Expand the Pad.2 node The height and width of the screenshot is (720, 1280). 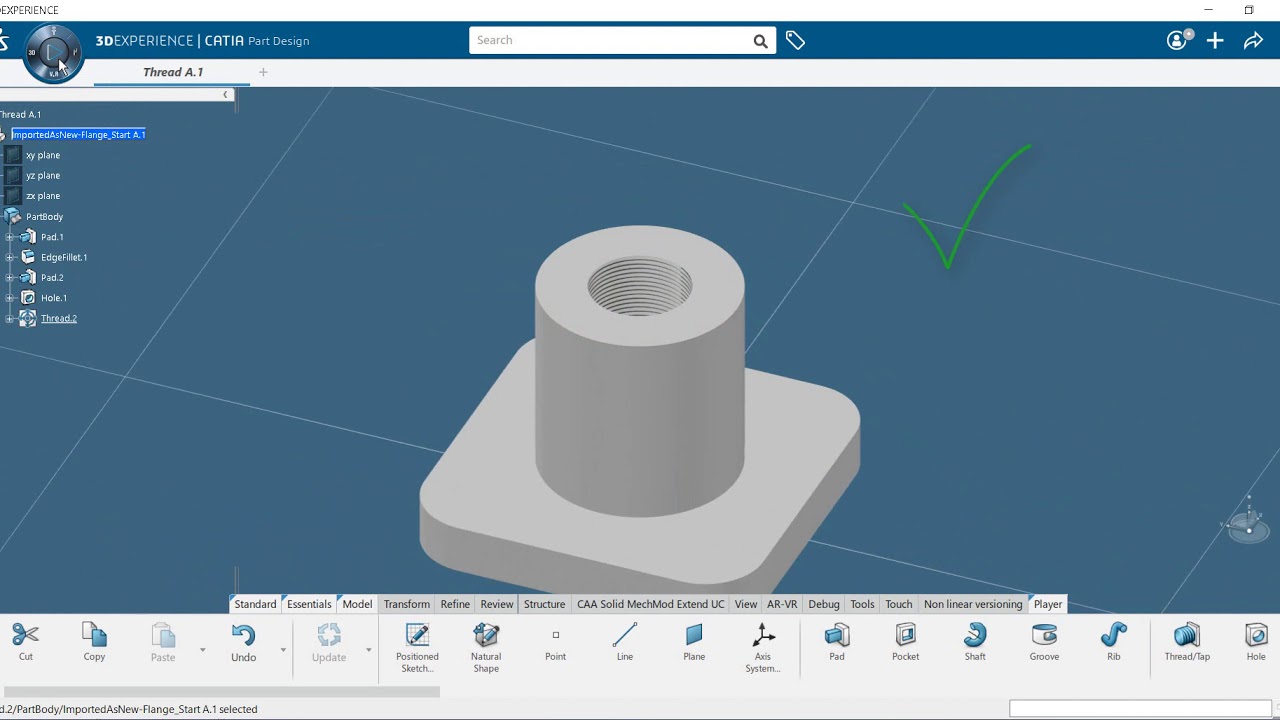[x=9, y=278]
